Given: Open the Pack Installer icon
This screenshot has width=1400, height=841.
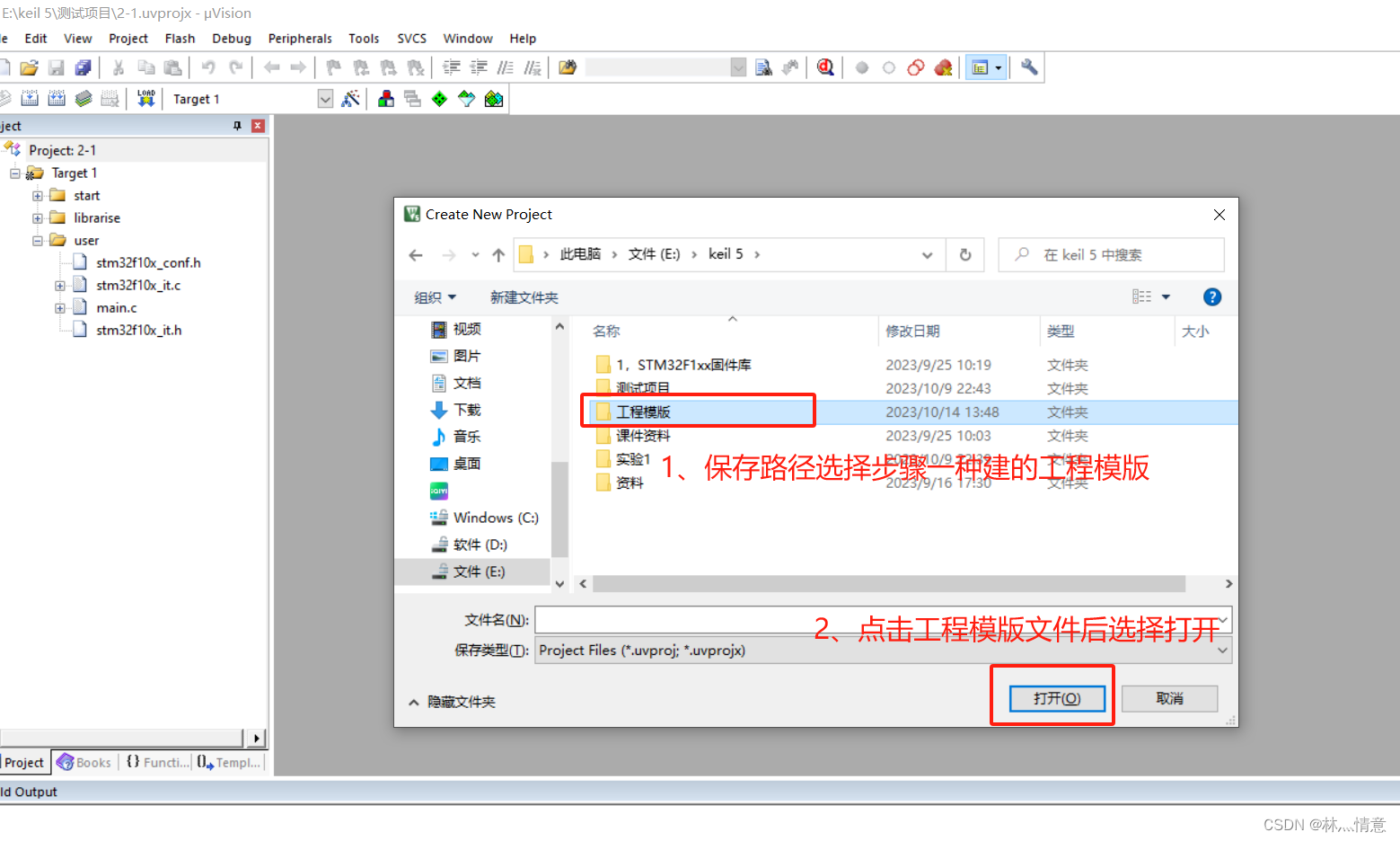Looking at the screenshot, I should (494, 99).
